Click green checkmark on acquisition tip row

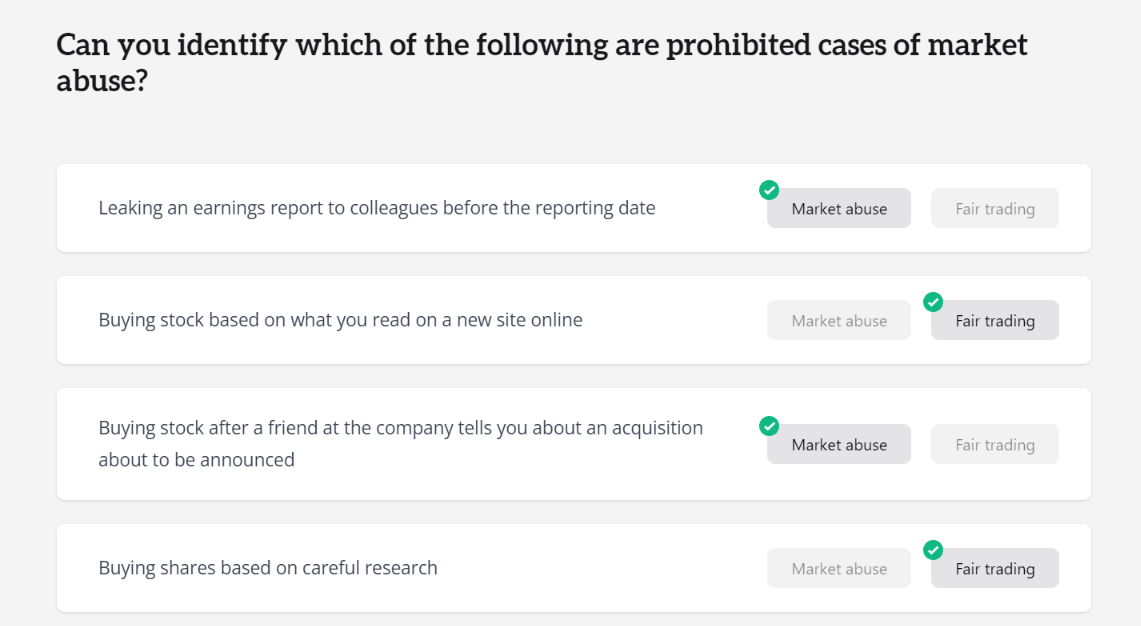tap(769, 426)
